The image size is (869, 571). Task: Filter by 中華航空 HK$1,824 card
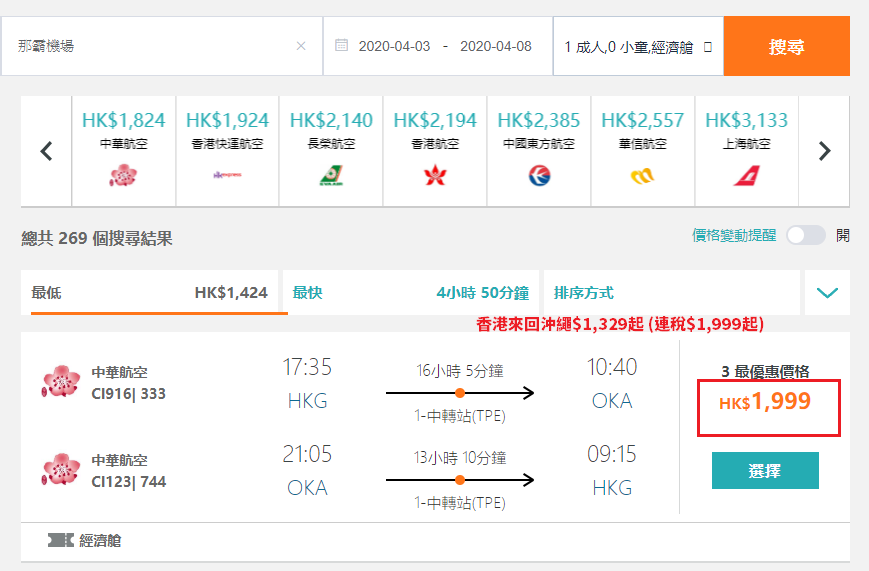pos(124,151)
